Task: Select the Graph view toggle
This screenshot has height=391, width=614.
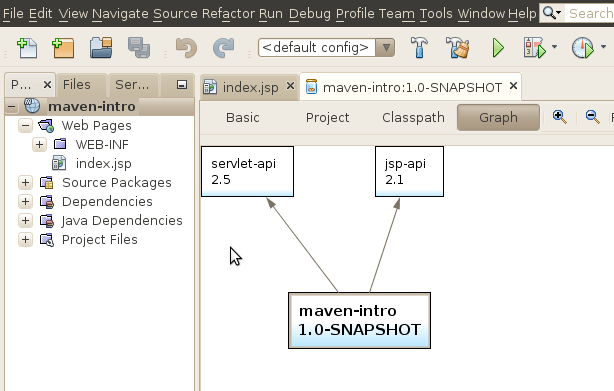Action: click(498, 117)
